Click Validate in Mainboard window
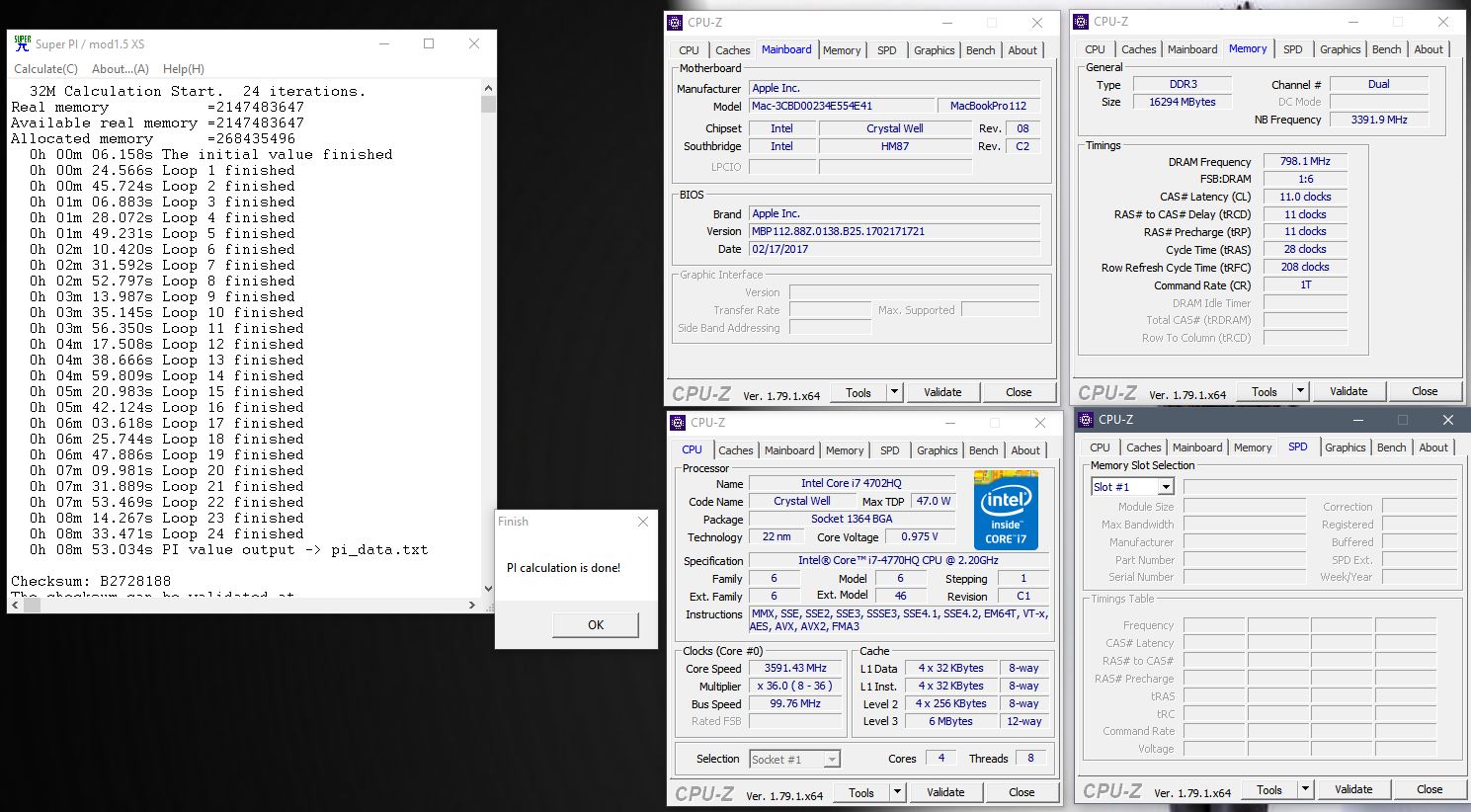 (x=942, y=392)
